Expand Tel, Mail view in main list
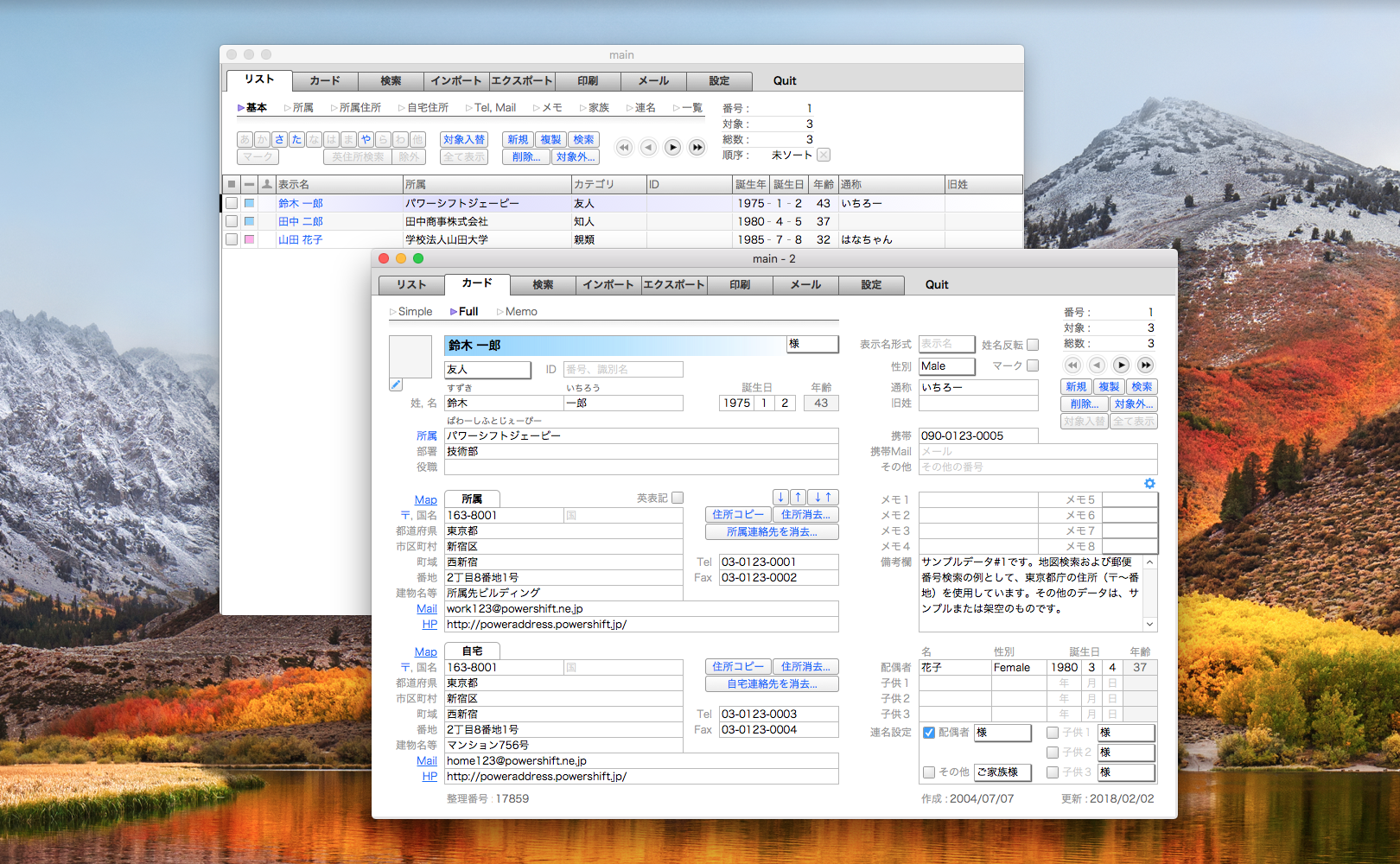Viewport: 1400px width, 864px height. (x=490, y=108)
